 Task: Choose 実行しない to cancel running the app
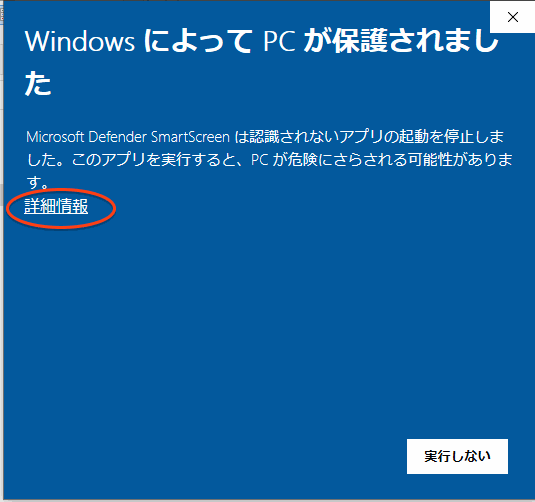tap(457, 456)
